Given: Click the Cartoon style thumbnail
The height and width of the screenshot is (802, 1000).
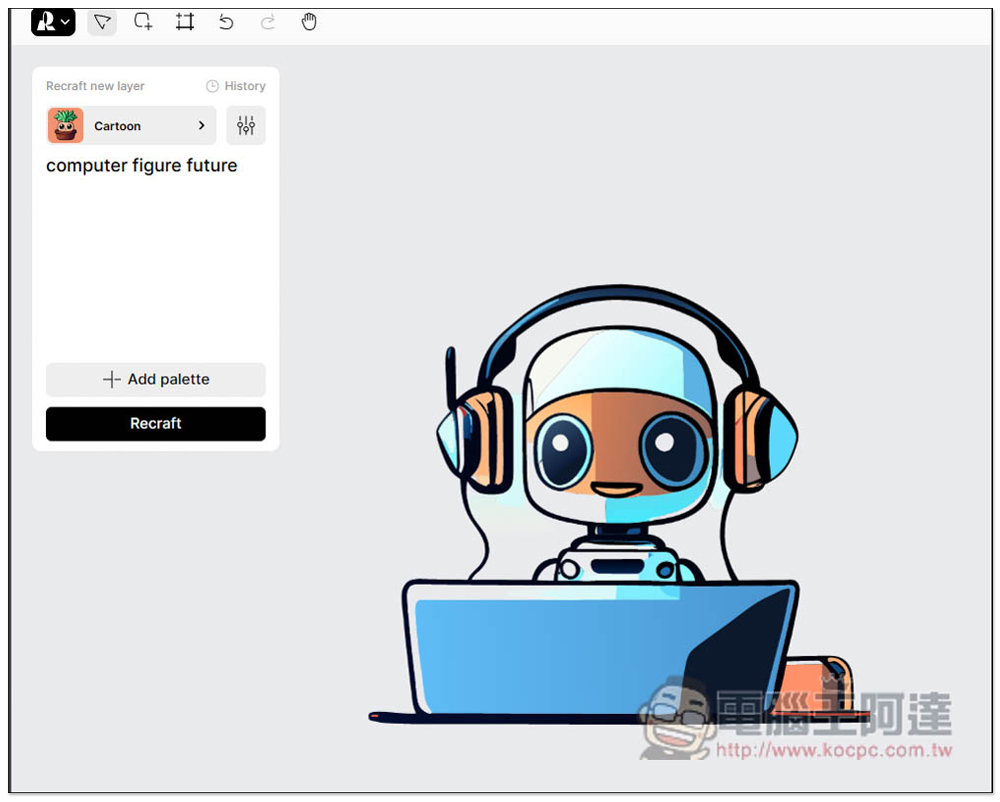Looking at the screenshot, I should pyautogui.click(x=65, y=126).
